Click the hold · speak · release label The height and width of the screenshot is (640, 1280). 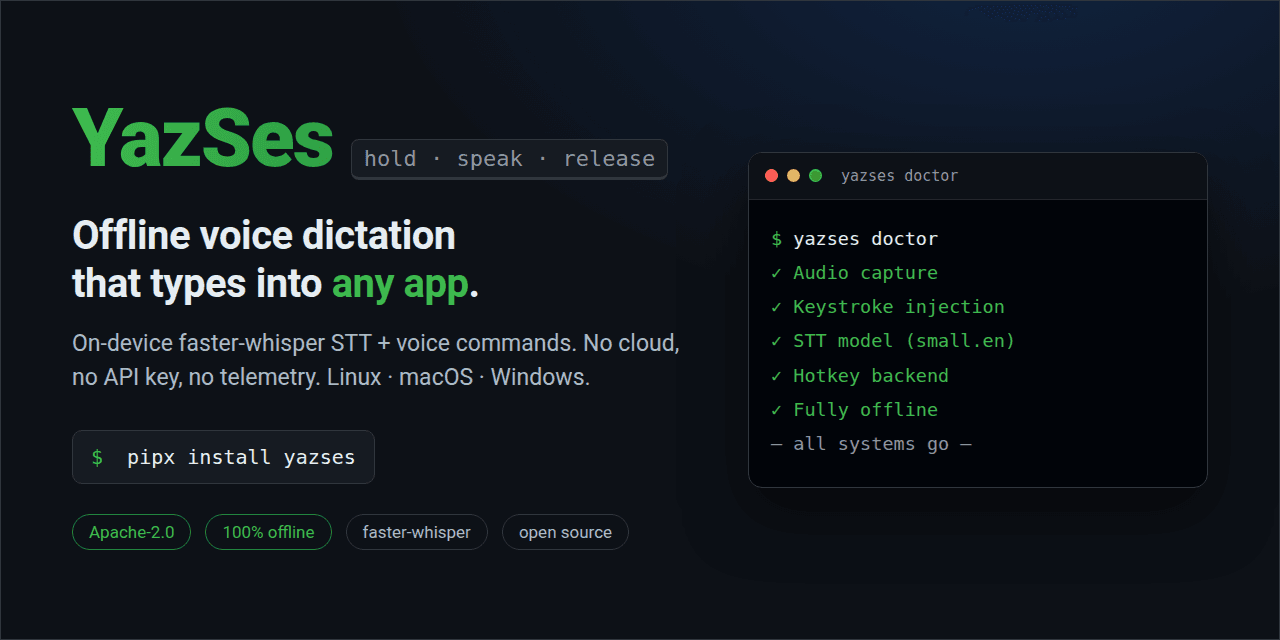tap(509, 159)
